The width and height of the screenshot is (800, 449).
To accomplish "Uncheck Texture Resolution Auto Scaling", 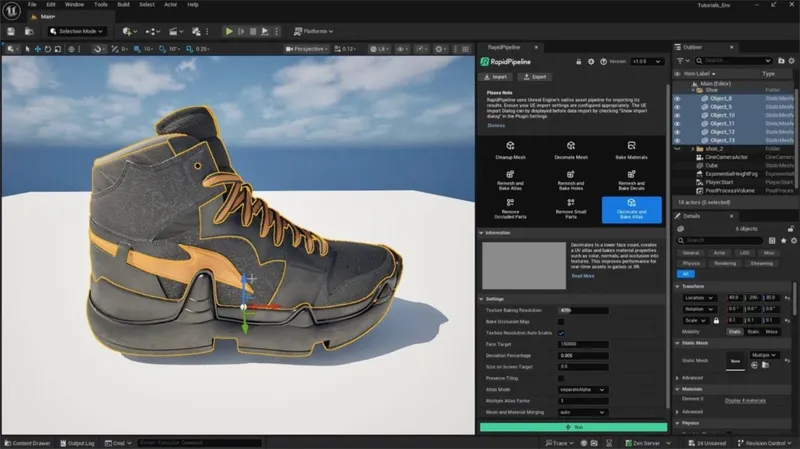I will click(x=562, y=333).
